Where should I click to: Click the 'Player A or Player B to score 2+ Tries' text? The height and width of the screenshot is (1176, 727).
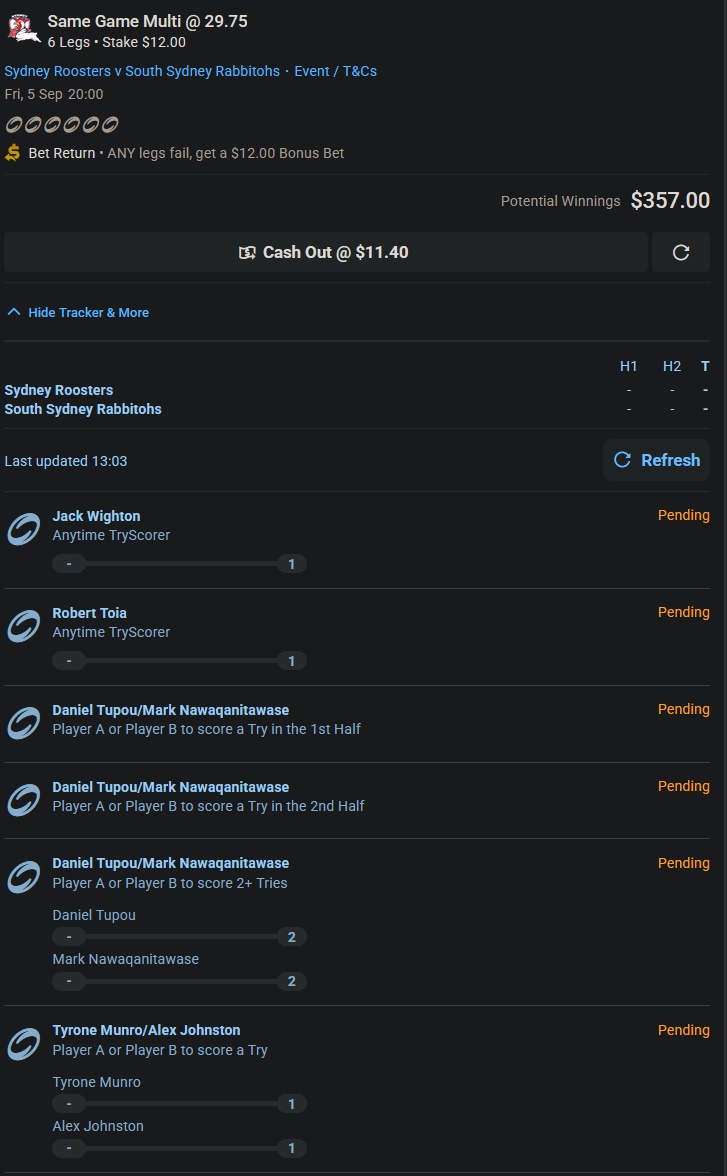click(170, 884)
